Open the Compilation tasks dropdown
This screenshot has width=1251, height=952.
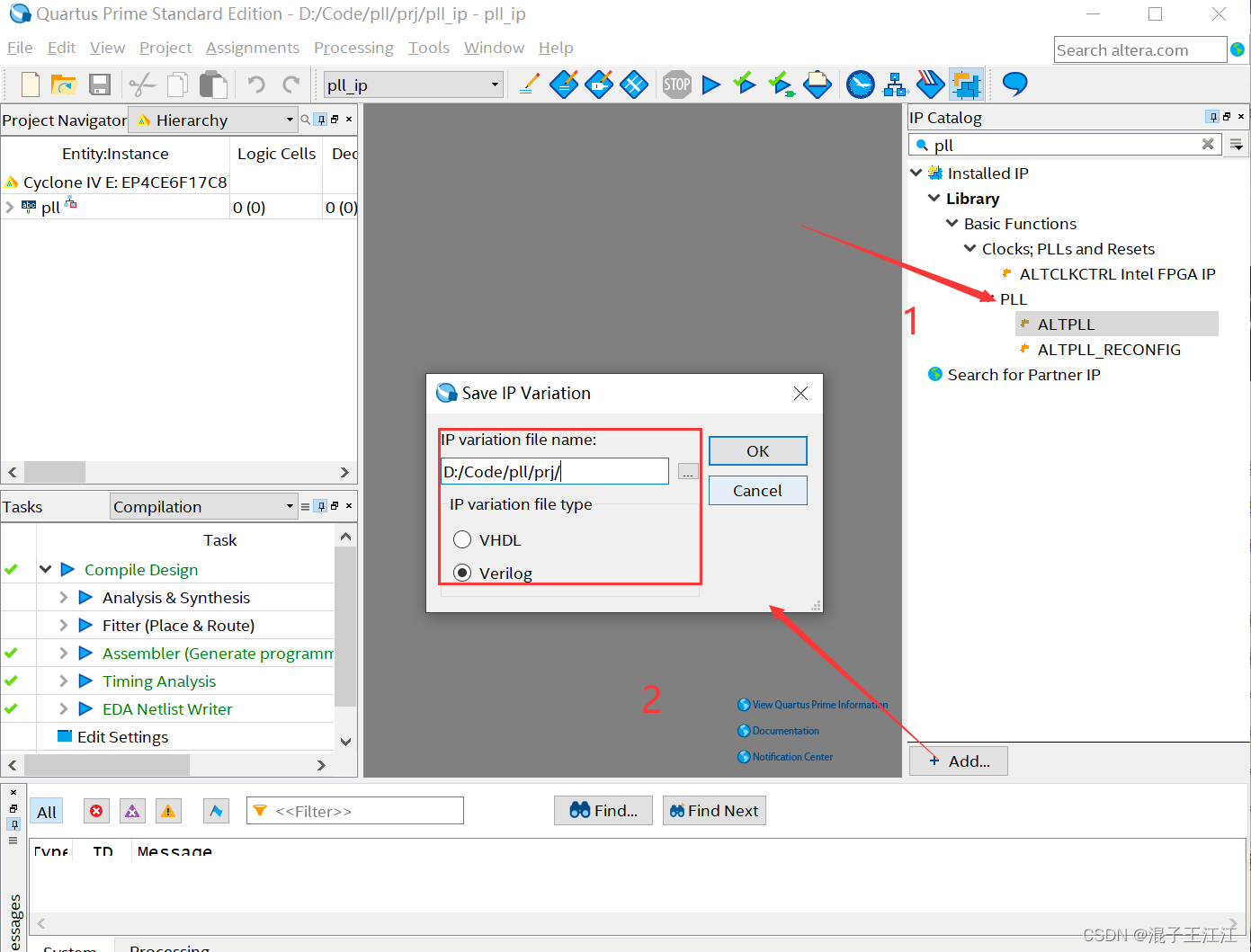point(290,506)
